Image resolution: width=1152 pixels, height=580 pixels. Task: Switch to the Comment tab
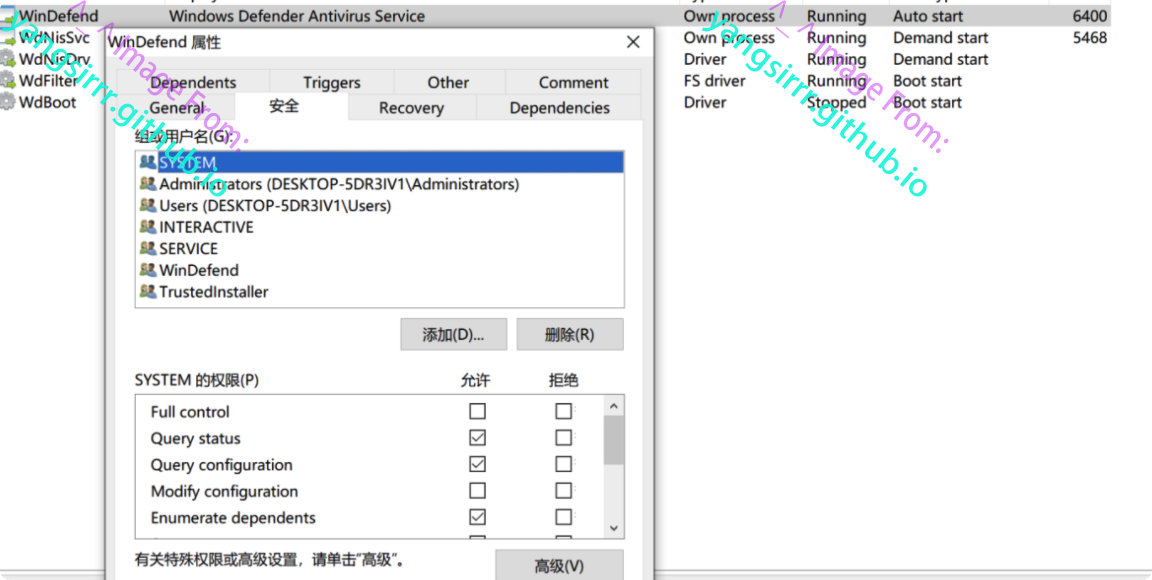[x=574, y=82]
